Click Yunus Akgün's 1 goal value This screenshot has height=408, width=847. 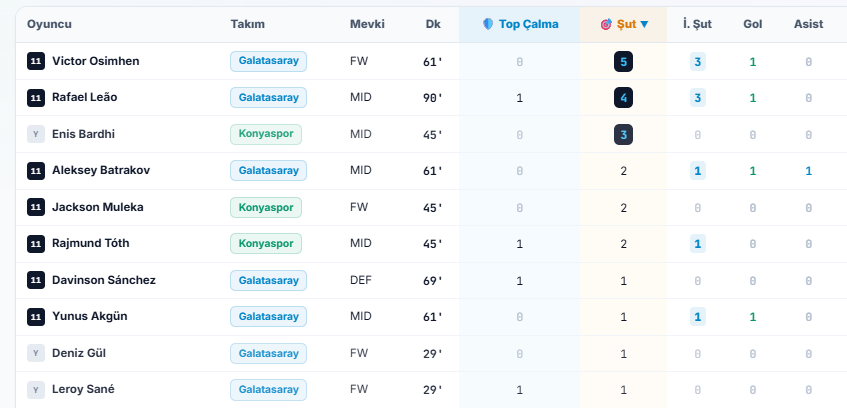click(753, 317)
